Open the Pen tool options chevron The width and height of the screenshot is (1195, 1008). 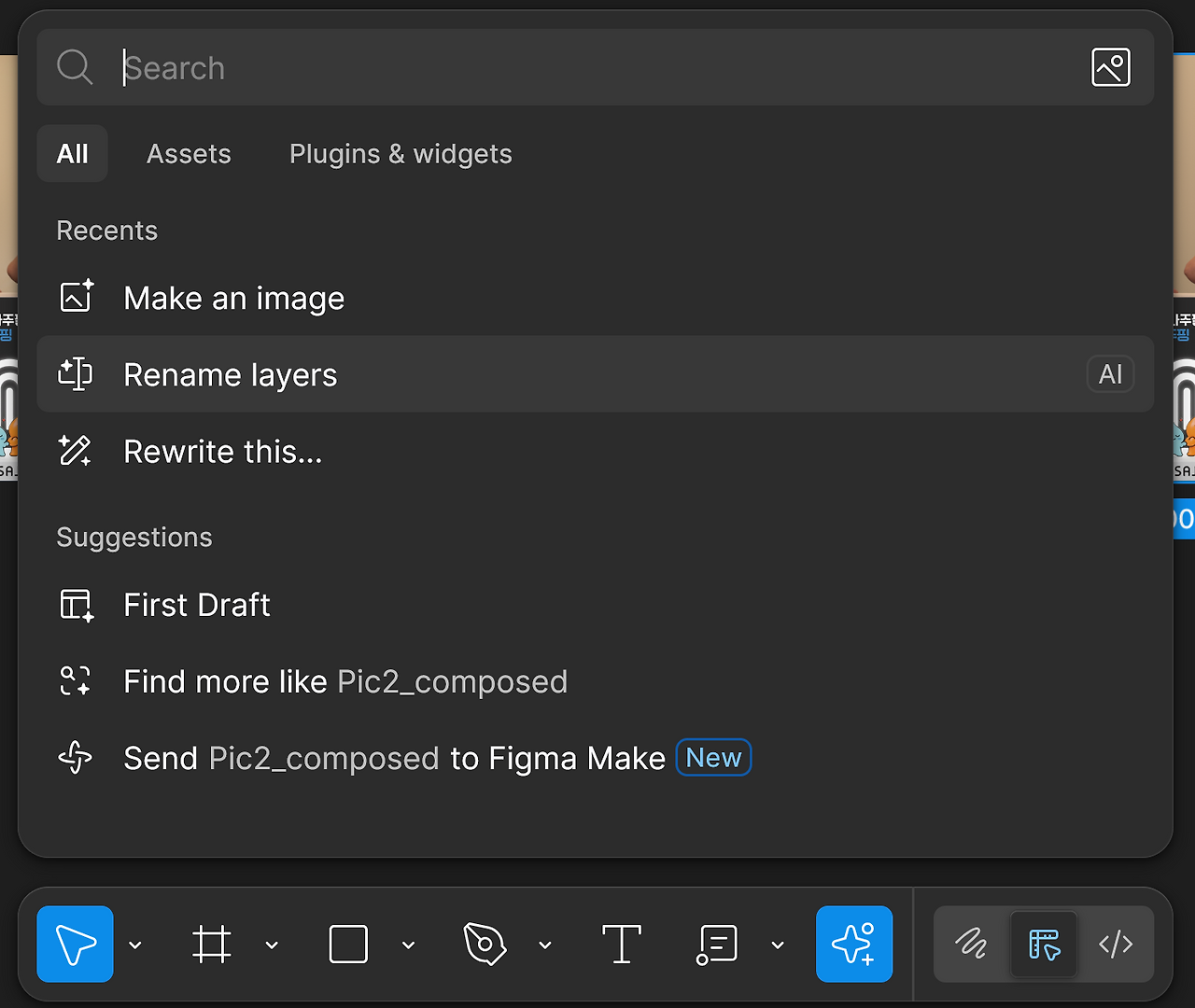pyautogui.click(x=545, y=945)
